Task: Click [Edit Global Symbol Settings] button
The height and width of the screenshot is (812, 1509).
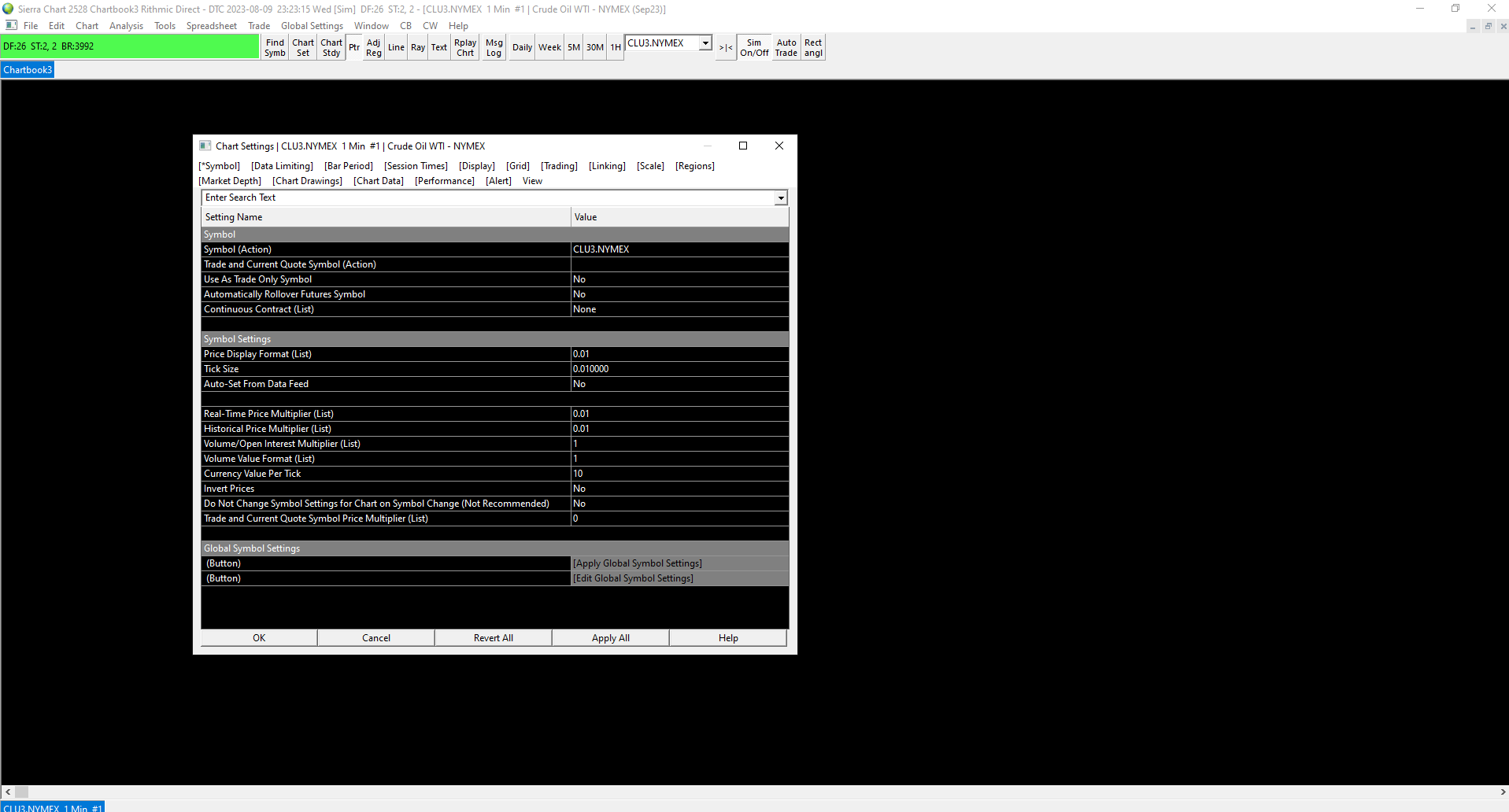Action: click(x=680, y=578)
